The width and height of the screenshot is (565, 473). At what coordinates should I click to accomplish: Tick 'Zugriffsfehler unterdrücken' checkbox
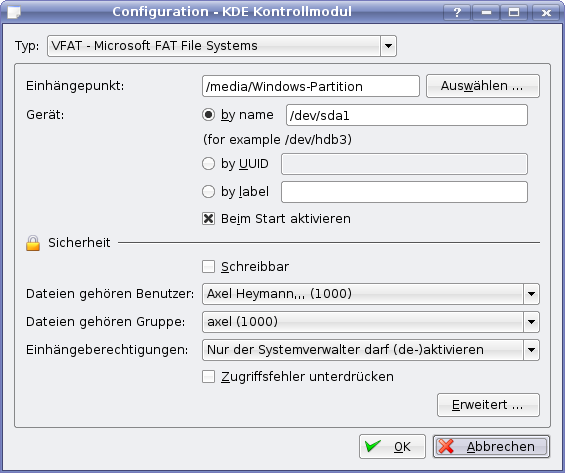pos(209,377)
